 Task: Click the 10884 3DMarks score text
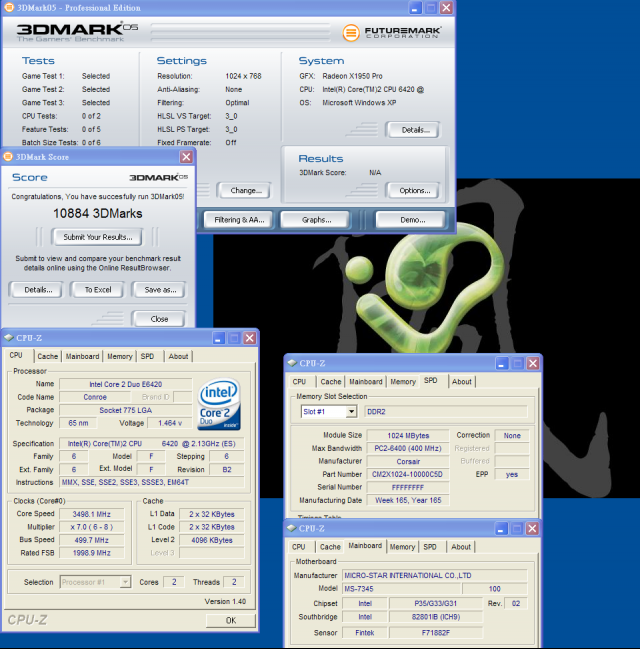98,214
